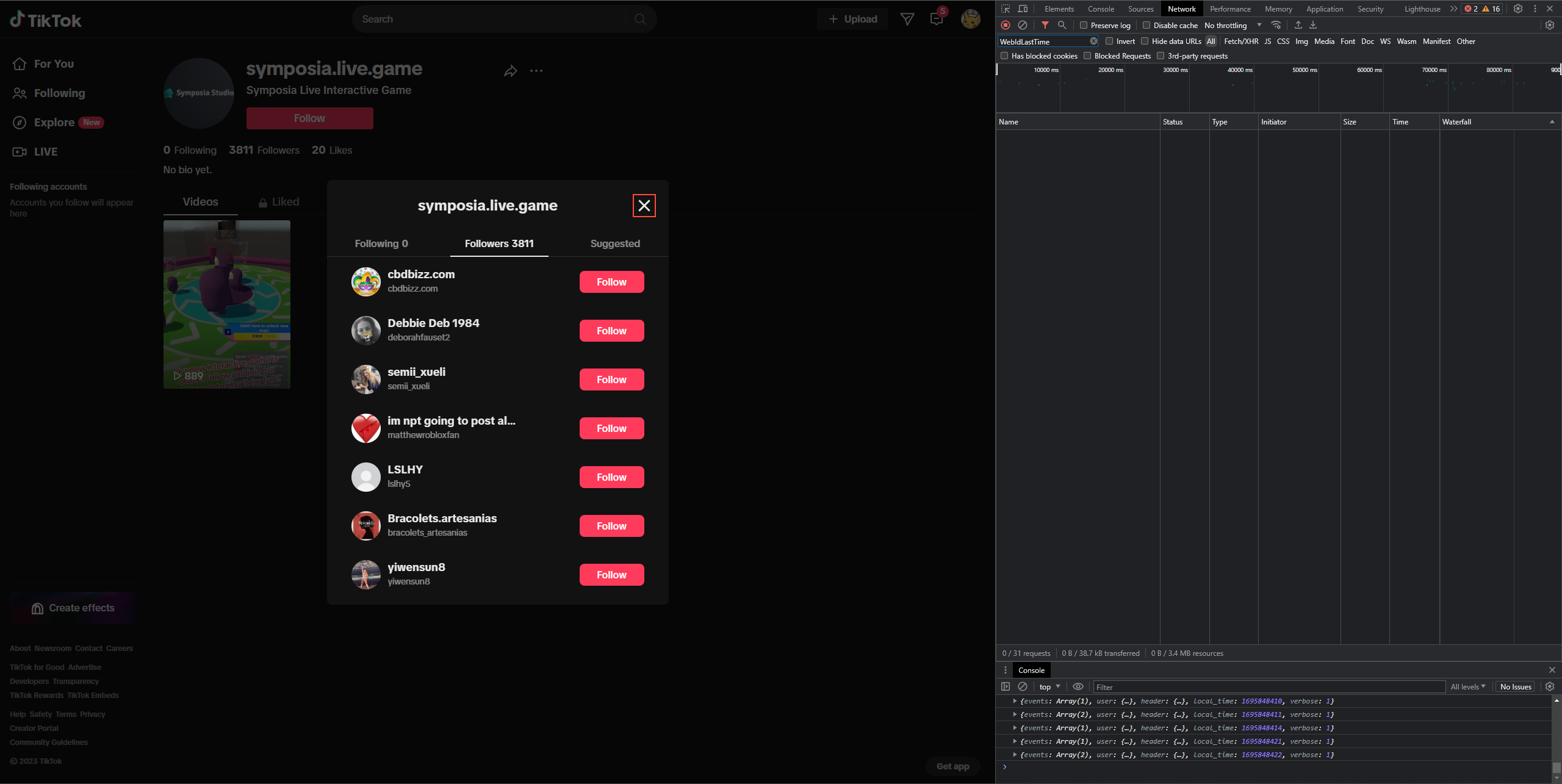Open network settings gear icon
The image size is (1562, 784).
coord(1550,25)
